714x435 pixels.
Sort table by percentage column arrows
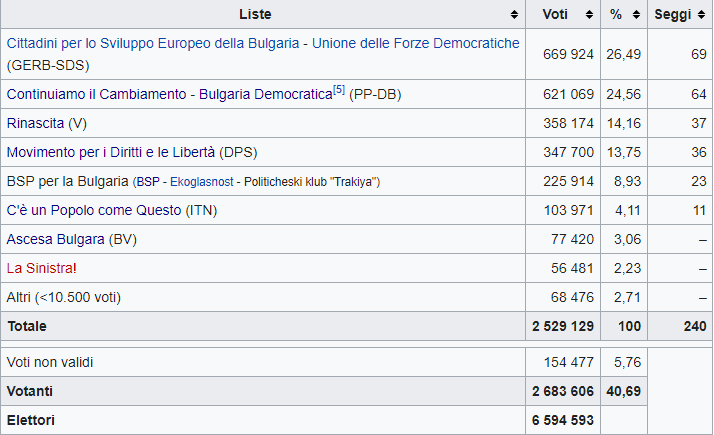point(636,15)
